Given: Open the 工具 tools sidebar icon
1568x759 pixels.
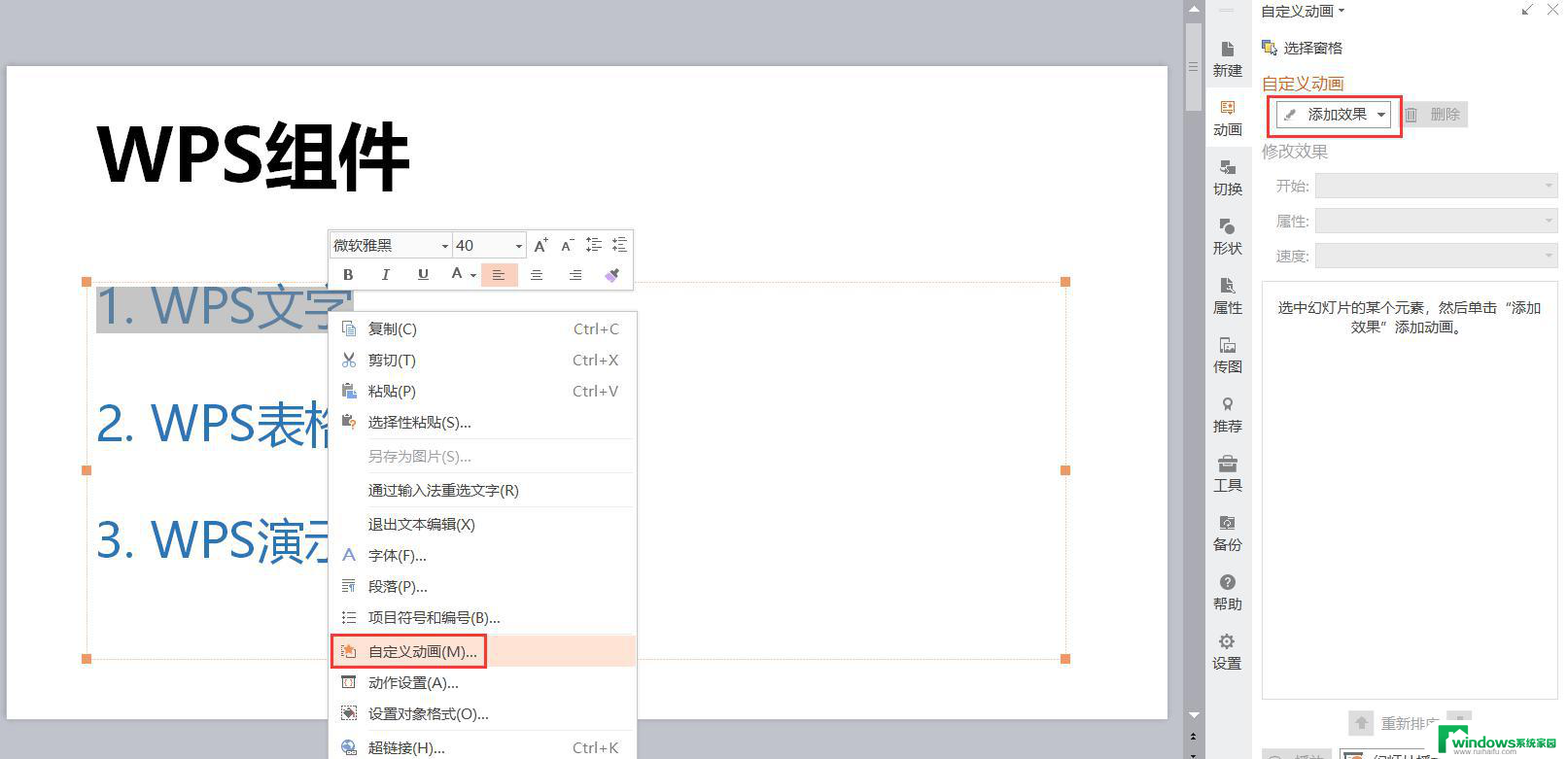Looking at the screenshot, I should point(1228,473).
